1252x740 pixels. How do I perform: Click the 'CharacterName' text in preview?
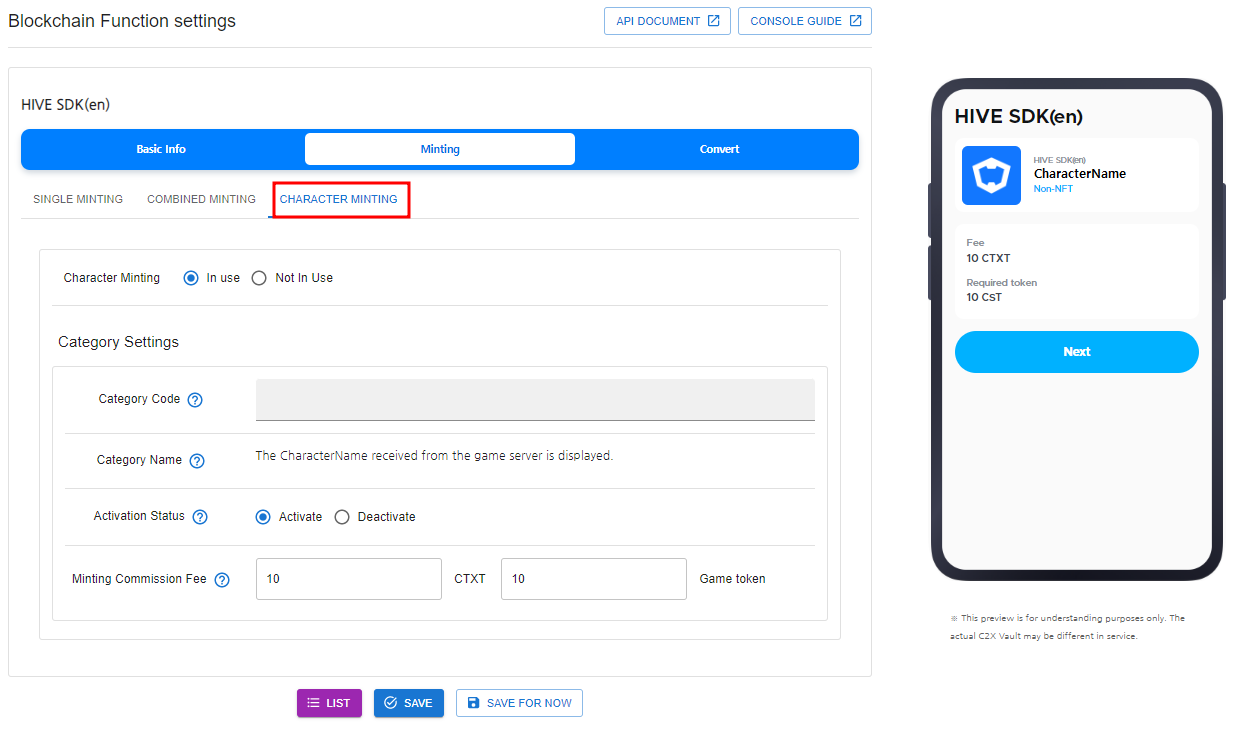[1080, 174]
